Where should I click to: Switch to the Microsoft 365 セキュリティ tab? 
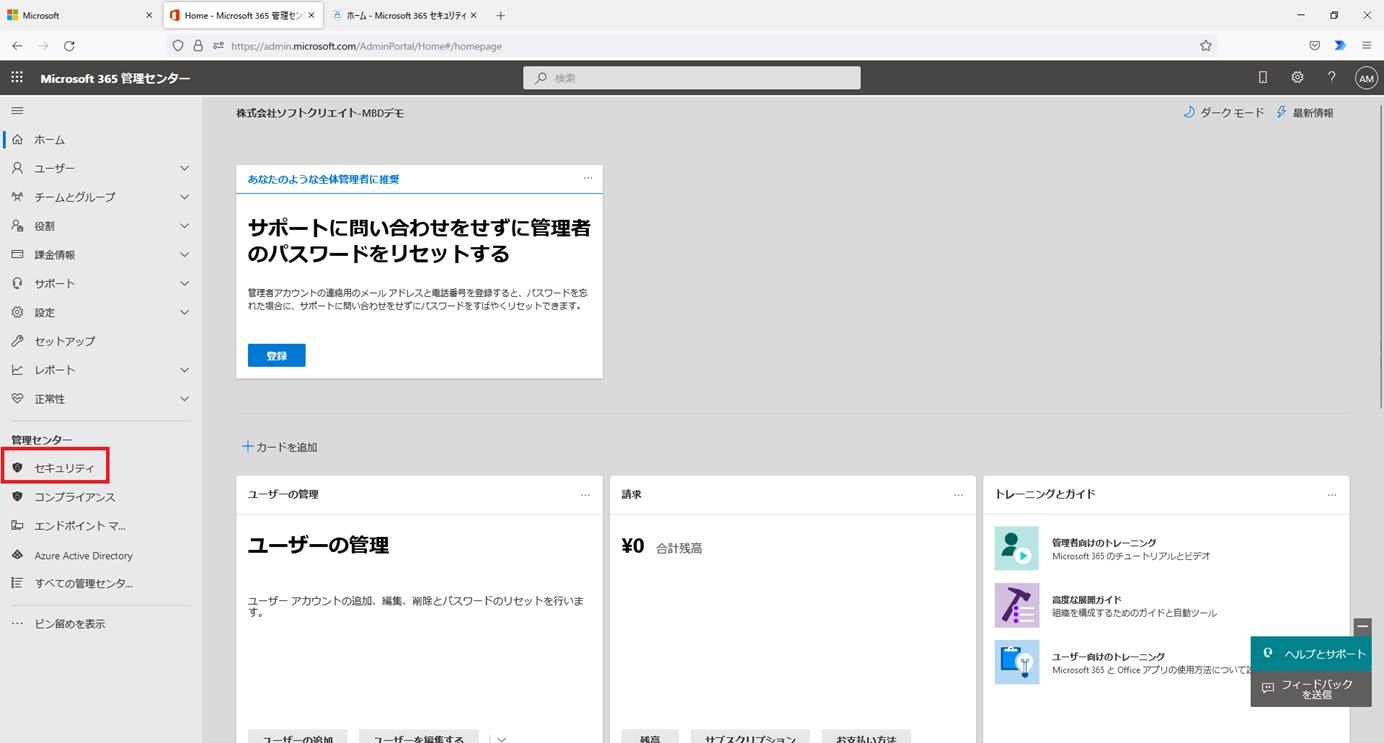pyautogui.click(x=404, y=16)
